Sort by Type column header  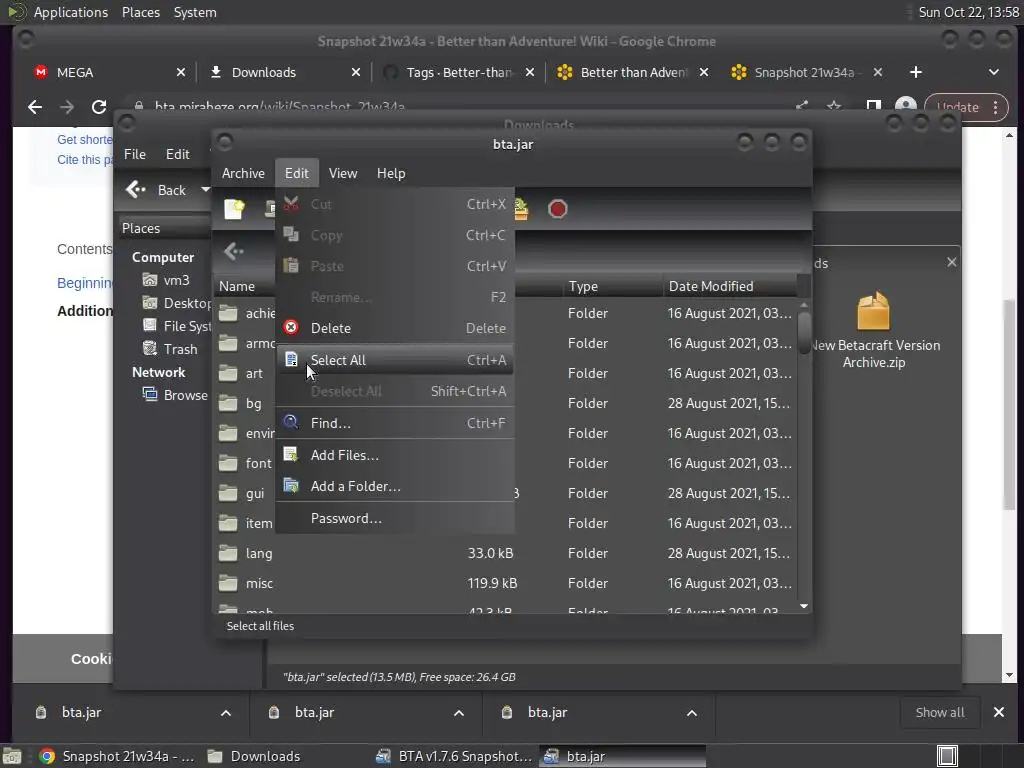[x=613, y=286]
